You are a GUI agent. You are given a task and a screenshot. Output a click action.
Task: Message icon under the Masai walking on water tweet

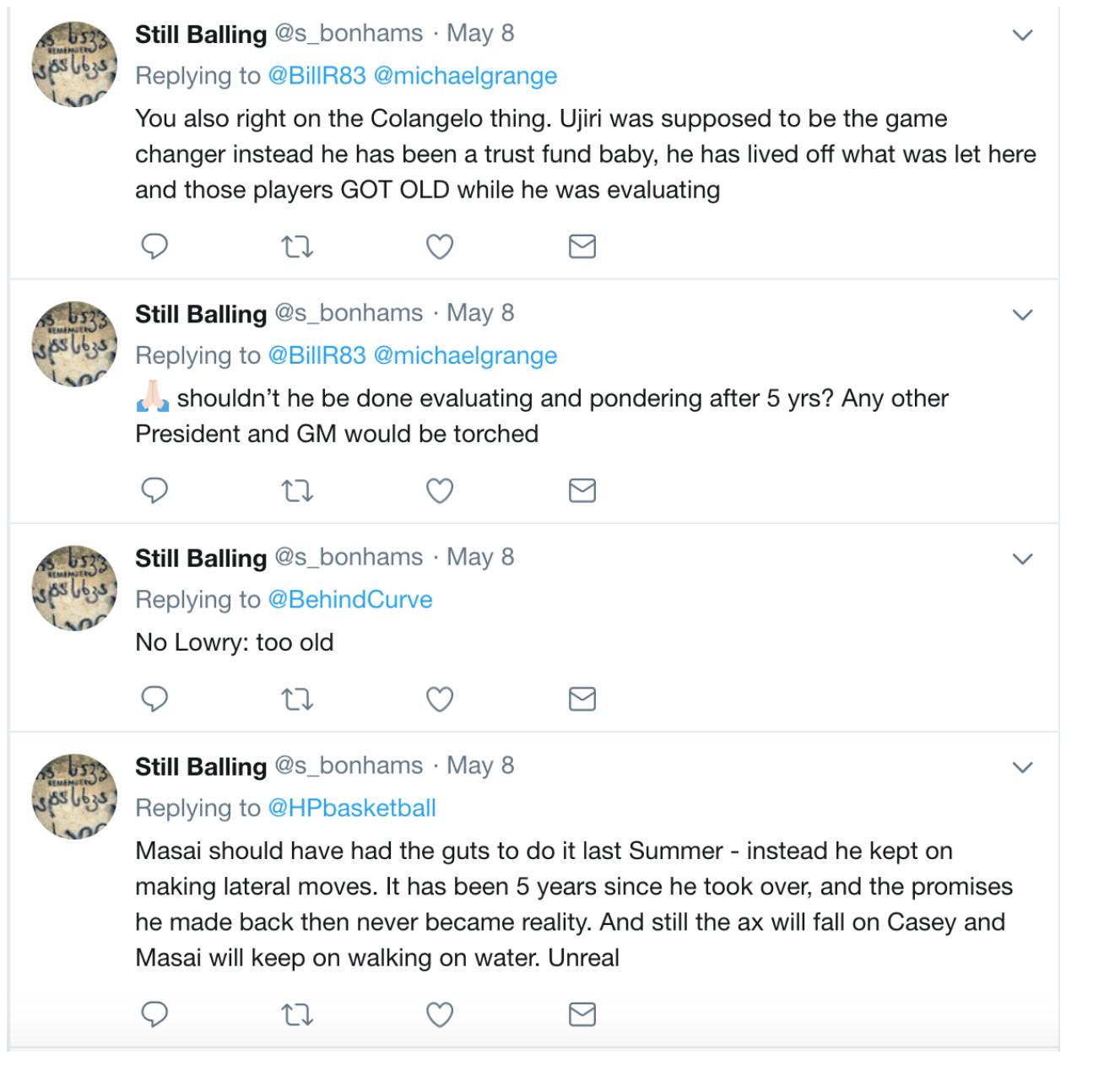(582, 1014)
